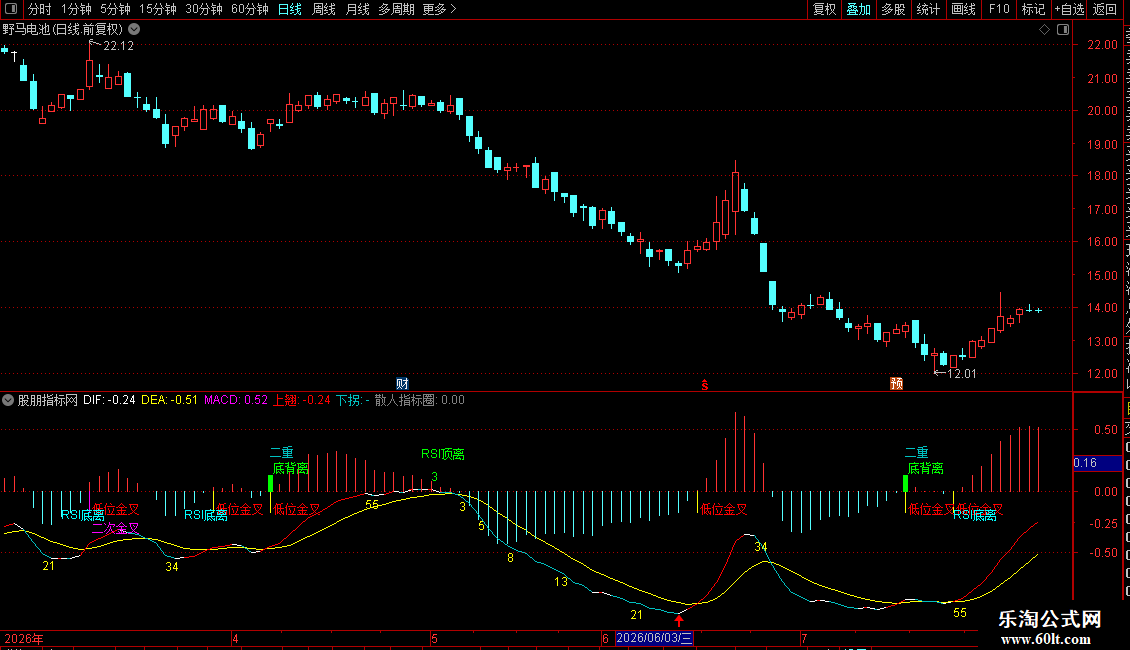Switch to 分时 intraday view
The image size is (1130, 650).
tap(40, 9)
